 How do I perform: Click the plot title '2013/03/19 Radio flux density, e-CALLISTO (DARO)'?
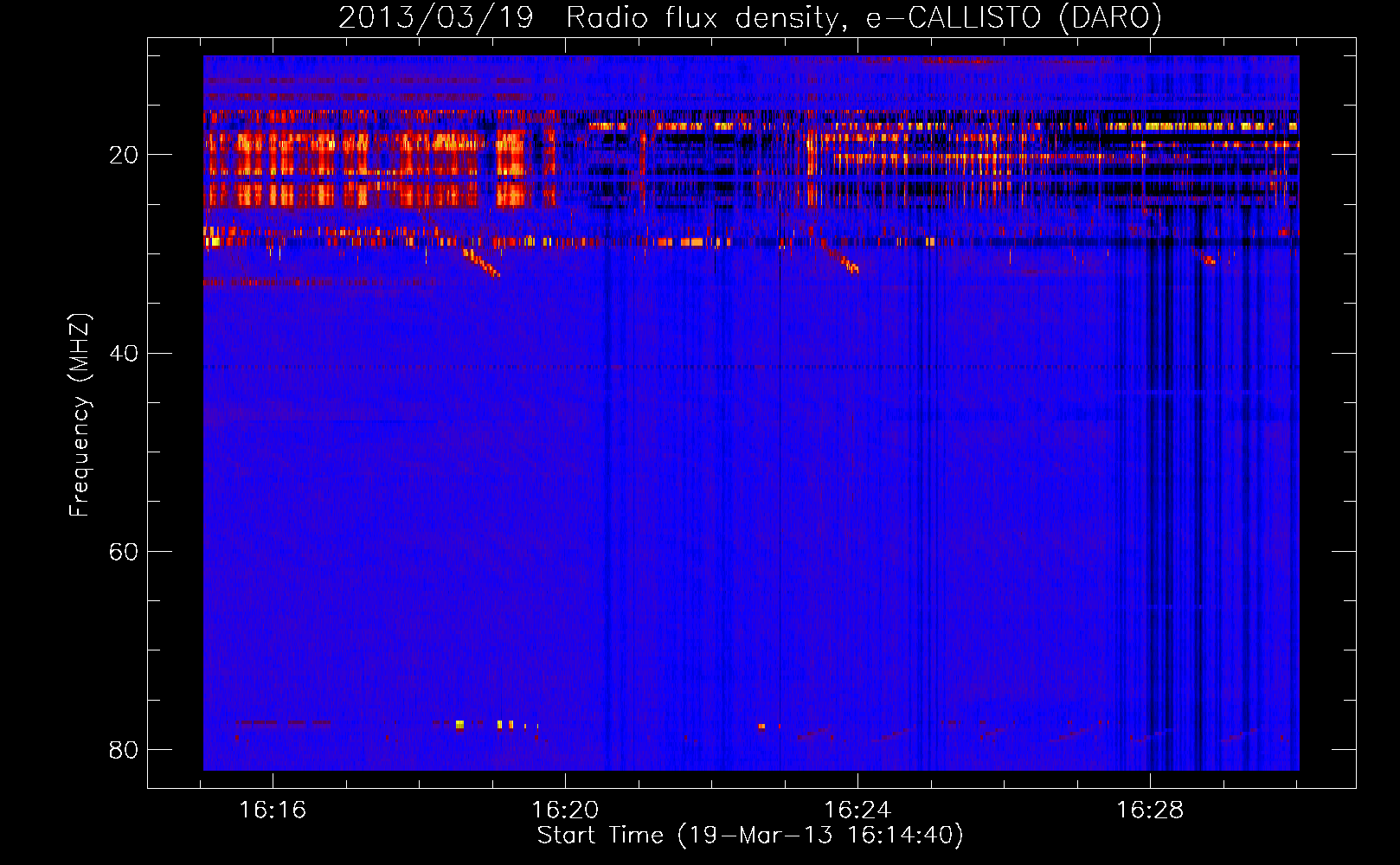coord(750,17)
